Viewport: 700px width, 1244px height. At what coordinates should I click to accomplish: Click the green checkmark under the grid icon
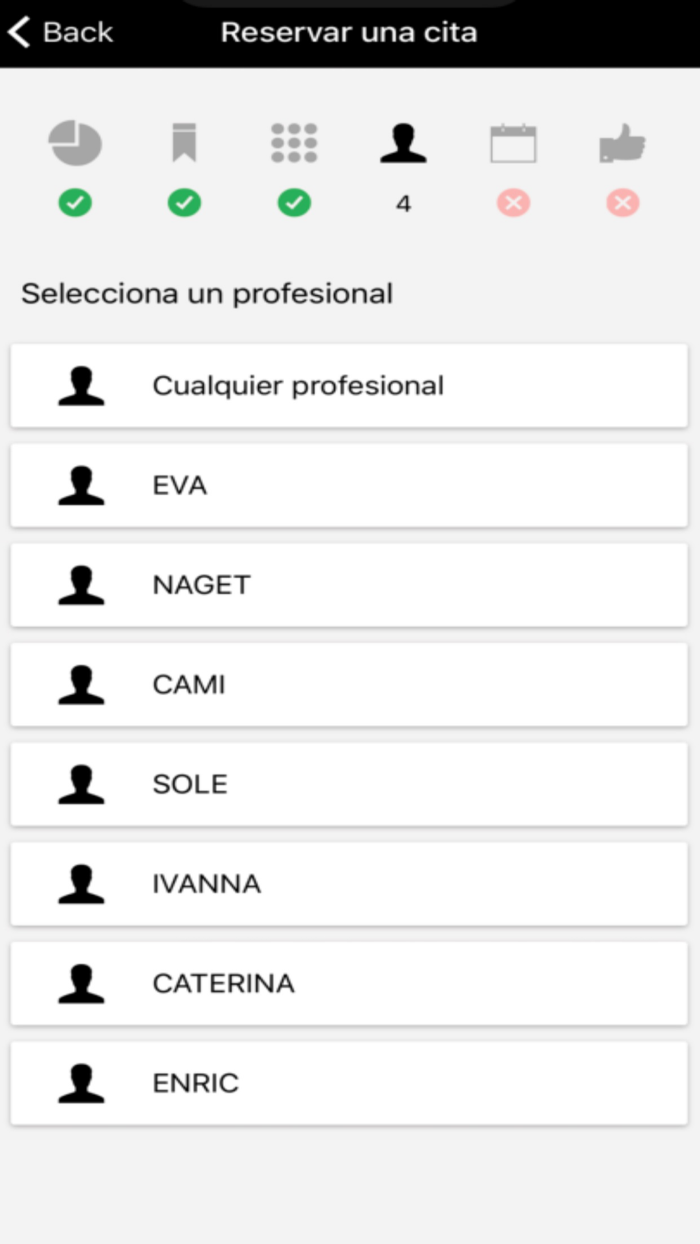tap(294, 203)
